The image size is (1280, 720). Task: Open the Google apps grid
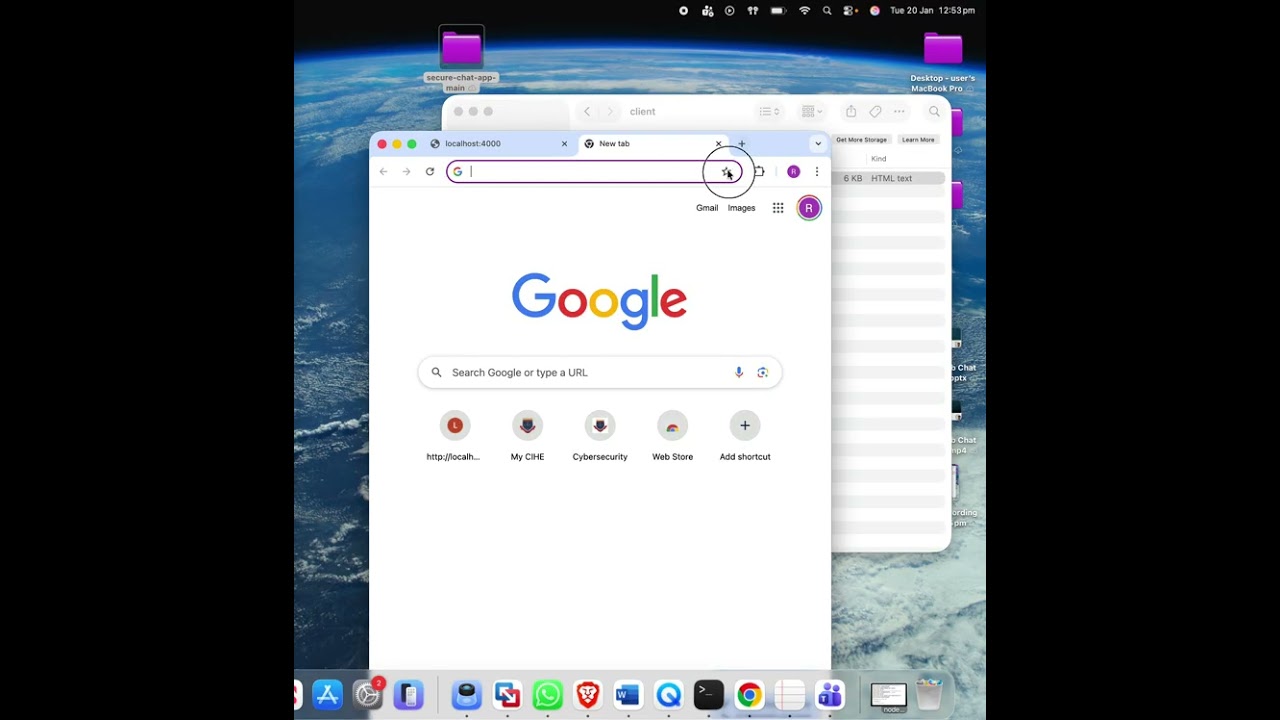pyautogui.click(x=778, y=208)
